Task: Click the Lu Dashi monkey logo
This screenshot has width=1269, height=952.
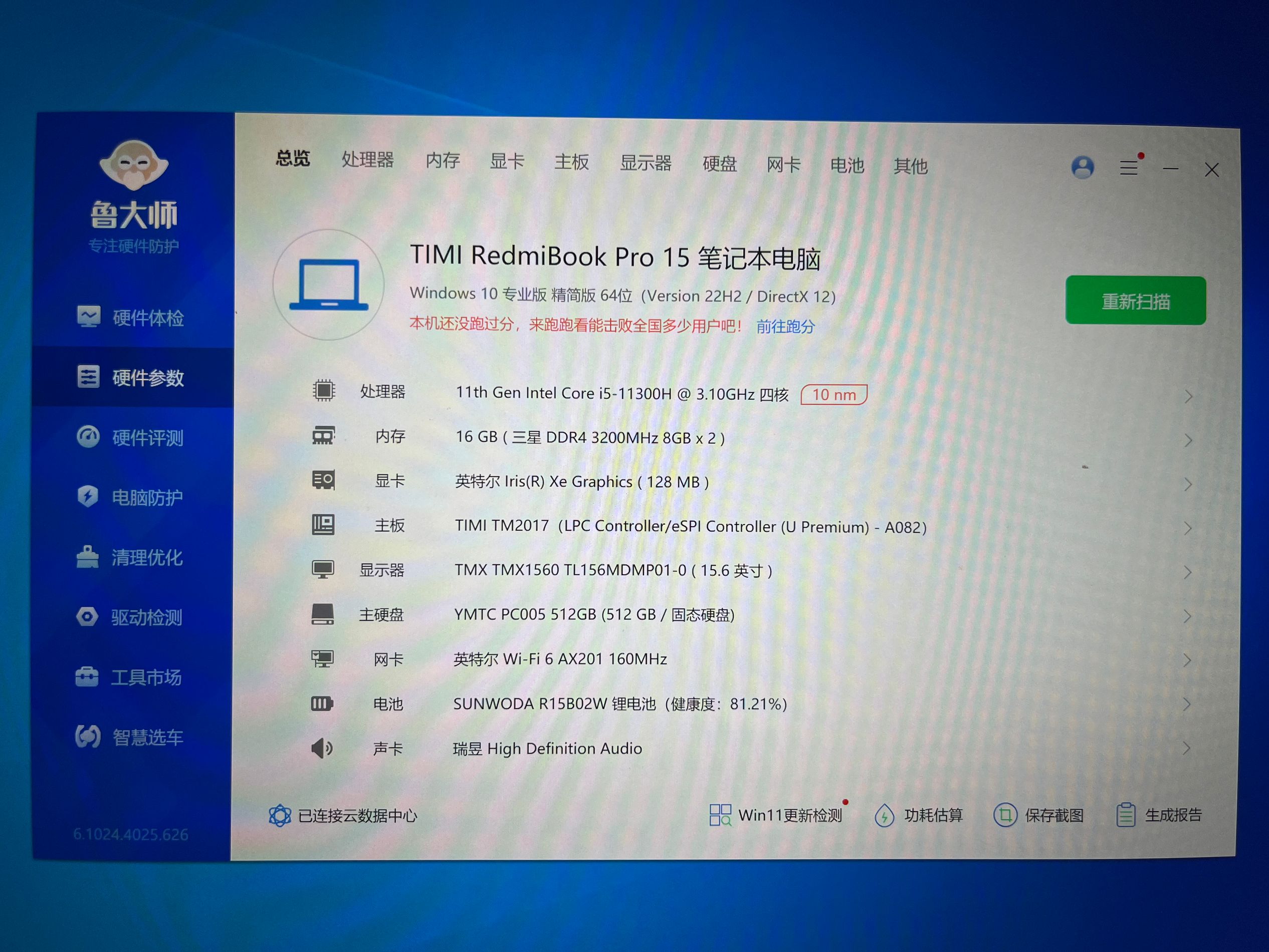Action: click(x=134, y=165)
